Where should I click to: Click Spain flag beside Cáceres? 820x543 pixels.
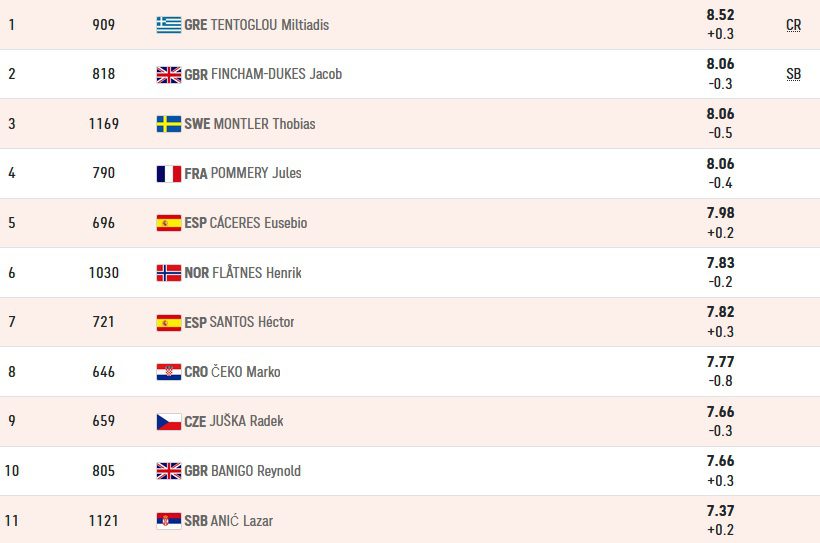168,223
